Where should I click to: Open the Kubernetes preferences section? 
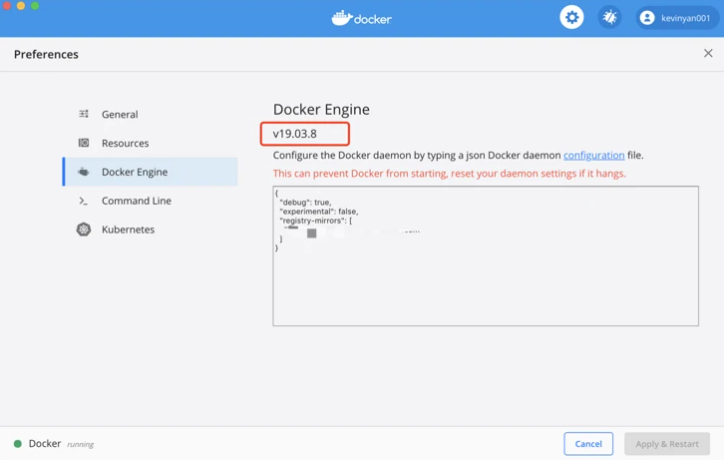click(150, 230)
